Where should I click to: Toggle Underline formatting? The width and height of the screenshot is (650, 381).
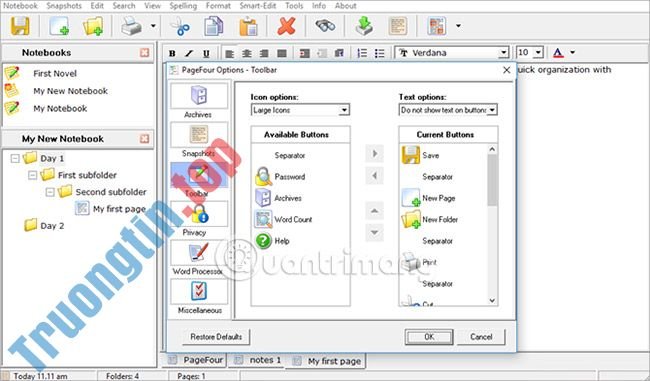(206, 53)
